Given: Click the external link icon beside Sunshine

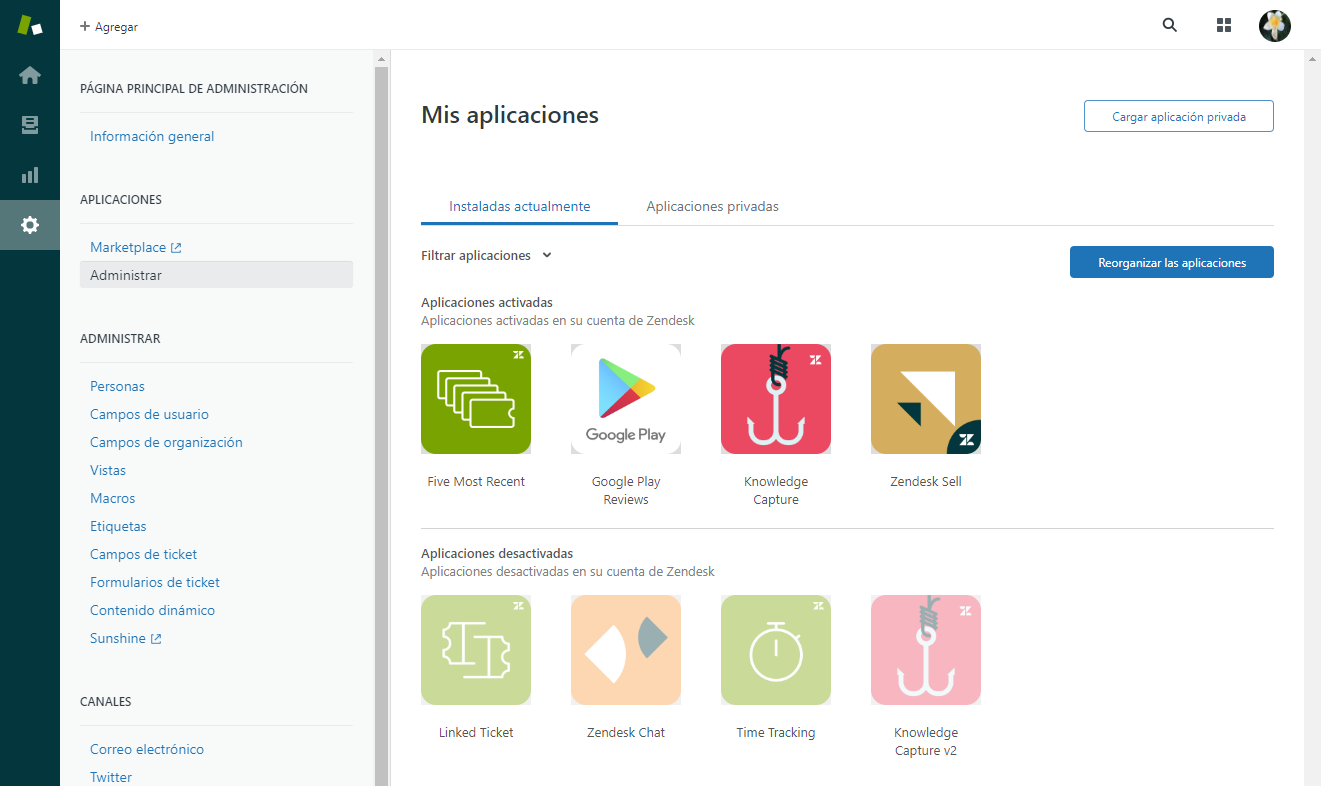Looking at the screenshot, I should pyautogui.click(x=156, y=639).
